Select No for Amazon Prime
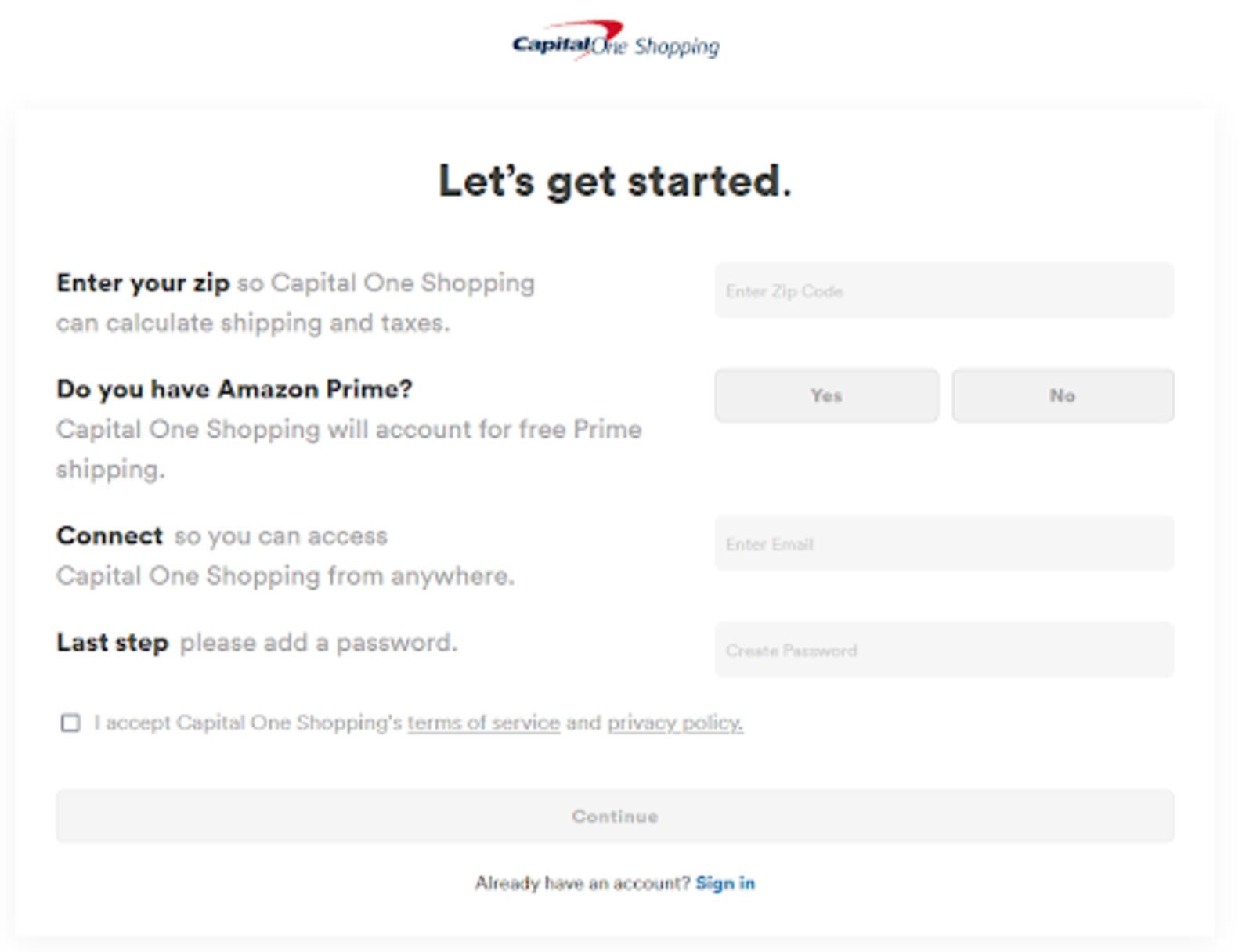This screenshot has width=1253, height=952. (1063, 395)
